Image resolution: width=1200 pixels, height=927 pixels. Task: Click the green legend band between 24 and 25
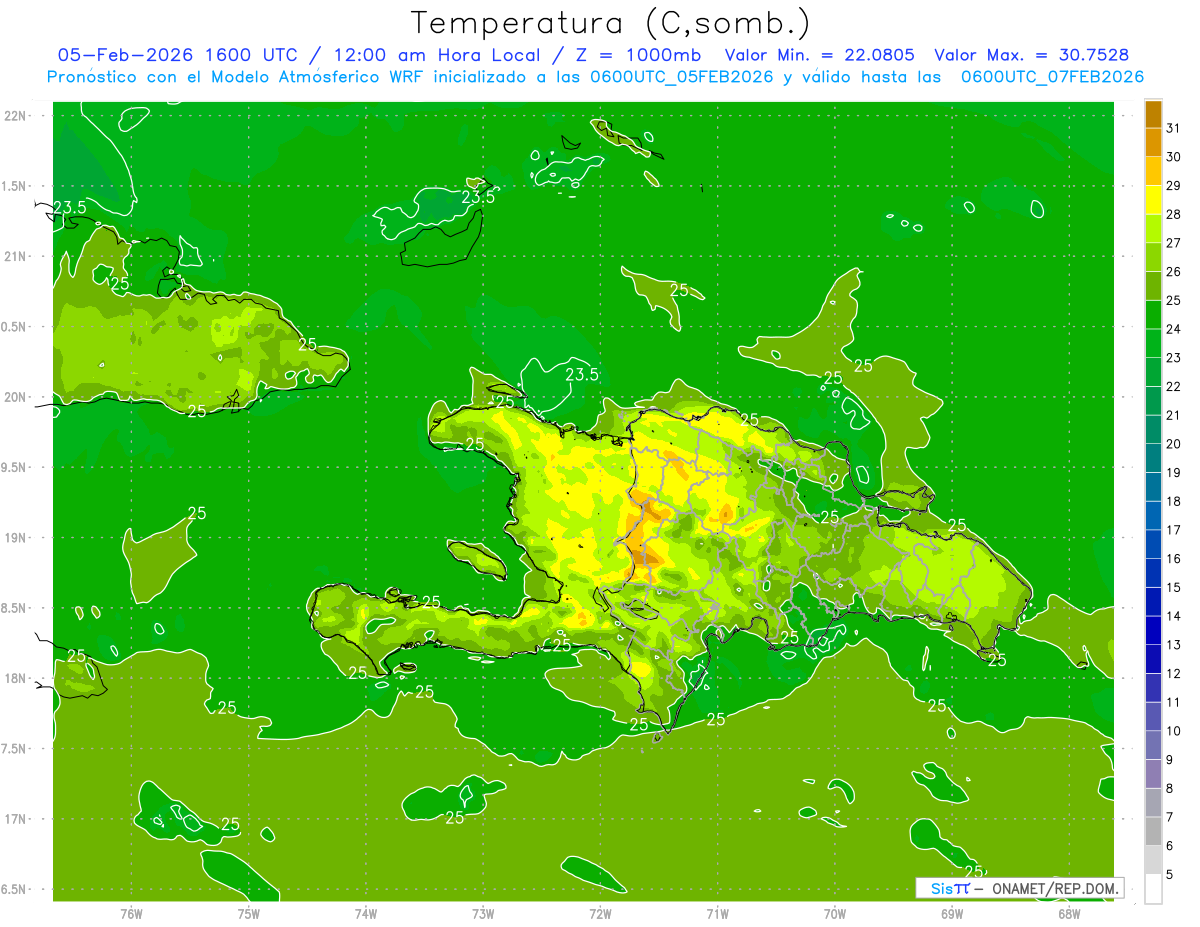pyautogui.click(x=1153, y=315)
